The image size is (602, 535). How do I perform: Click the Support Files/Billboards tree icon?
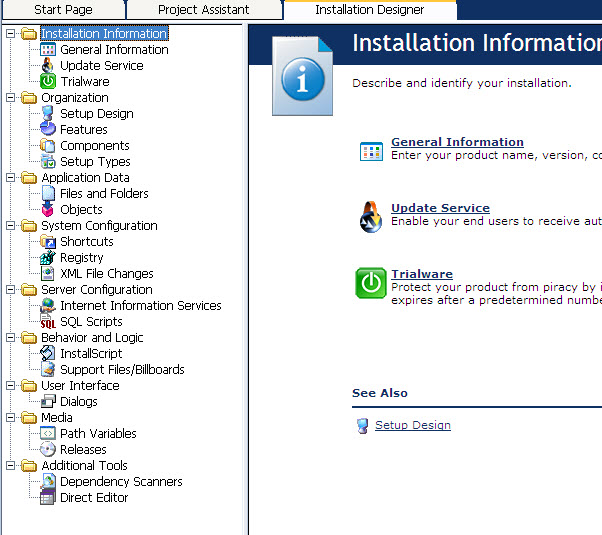48,369
